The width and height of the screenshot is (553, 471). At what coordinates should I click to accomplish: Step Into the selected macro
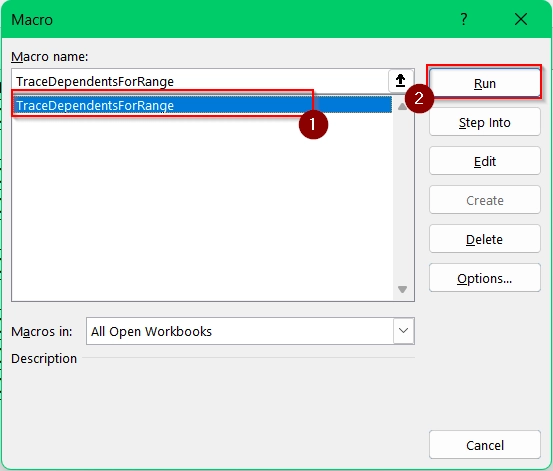485,122
